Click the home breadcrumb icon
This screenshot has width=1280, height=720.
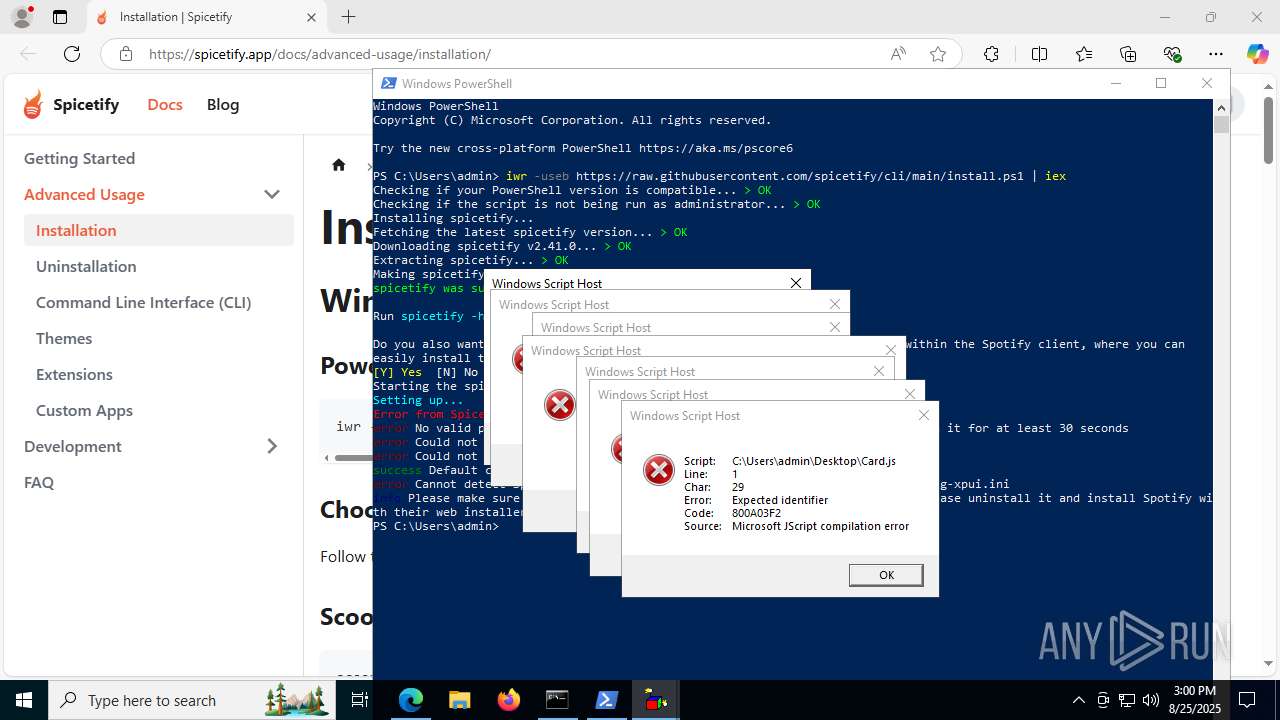pyautogui.click(x=339, y=165)
